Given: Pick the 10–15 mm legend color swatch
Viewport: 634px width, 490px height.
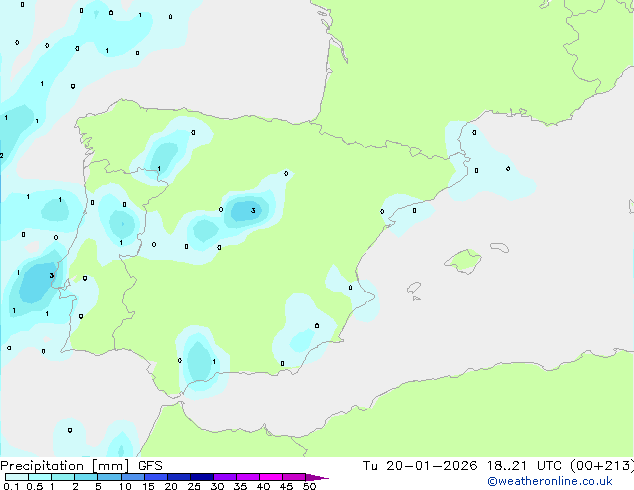Looking at the screenshot, I should point(133,477).
